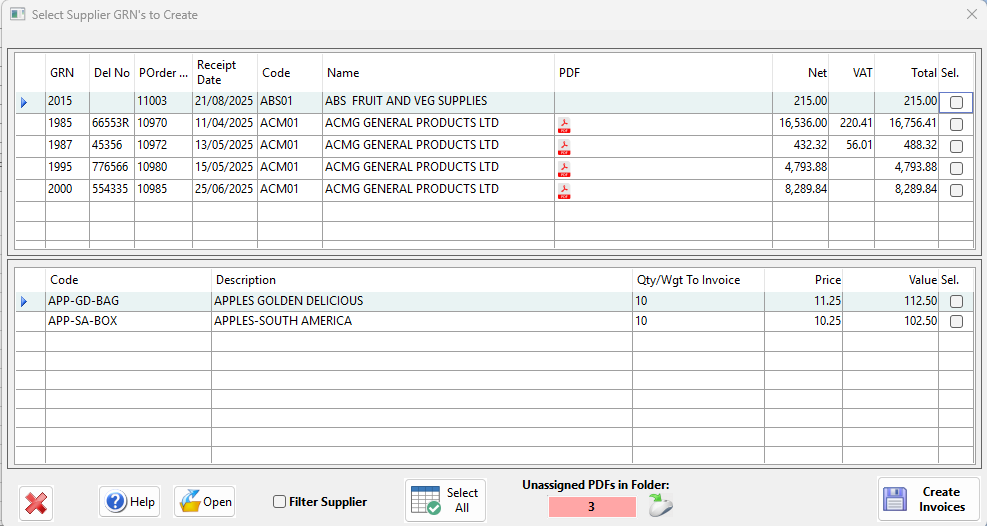
Task: Click the pink unassigned PDFs count field
Action: pyautogui.click(x=591, y=507)
